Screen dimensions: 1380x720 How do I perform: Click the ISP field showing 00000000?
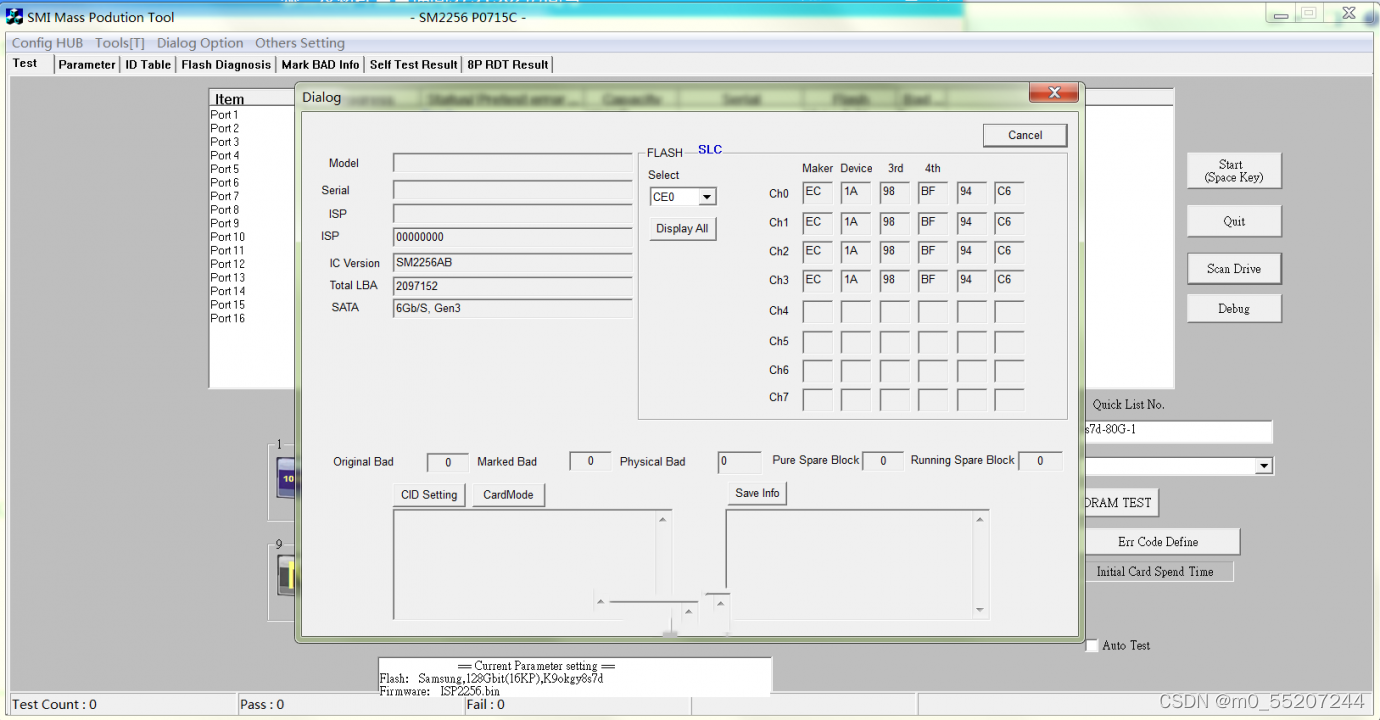[x=513, y=237]
